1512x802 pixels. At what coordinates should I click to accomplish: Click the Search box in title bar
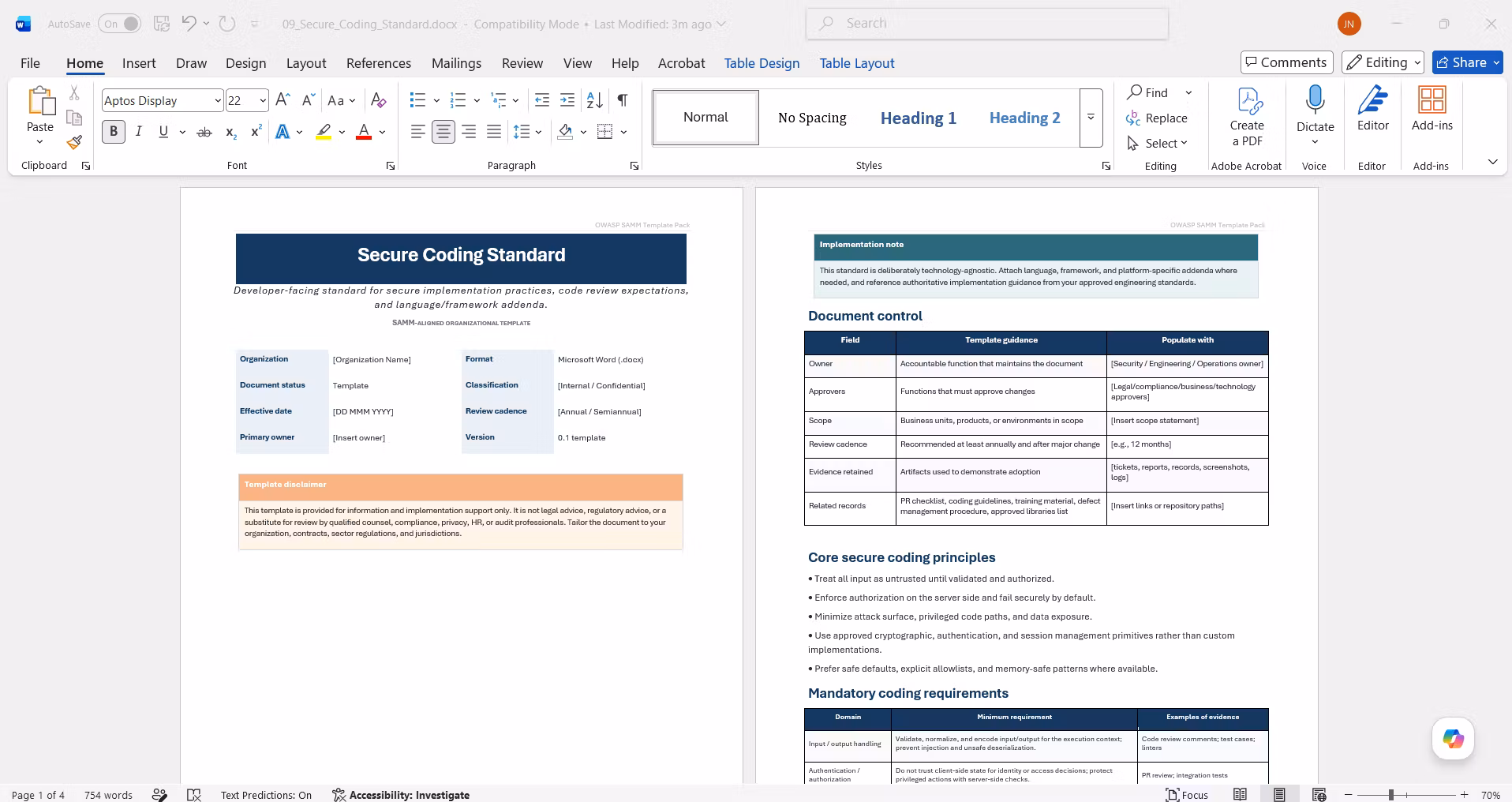(987, 24)
